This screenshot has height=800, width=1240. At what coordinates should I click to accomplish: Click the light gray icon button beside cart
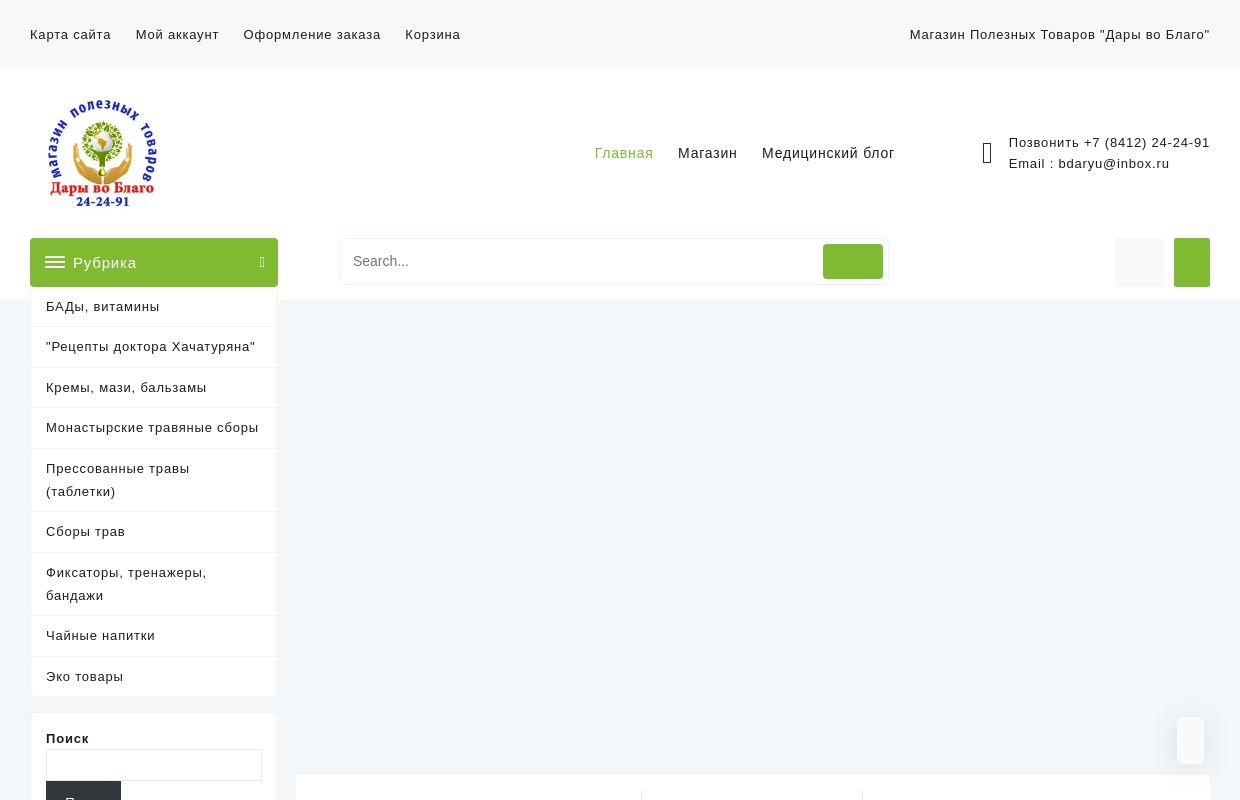[x=1139, y=262]
